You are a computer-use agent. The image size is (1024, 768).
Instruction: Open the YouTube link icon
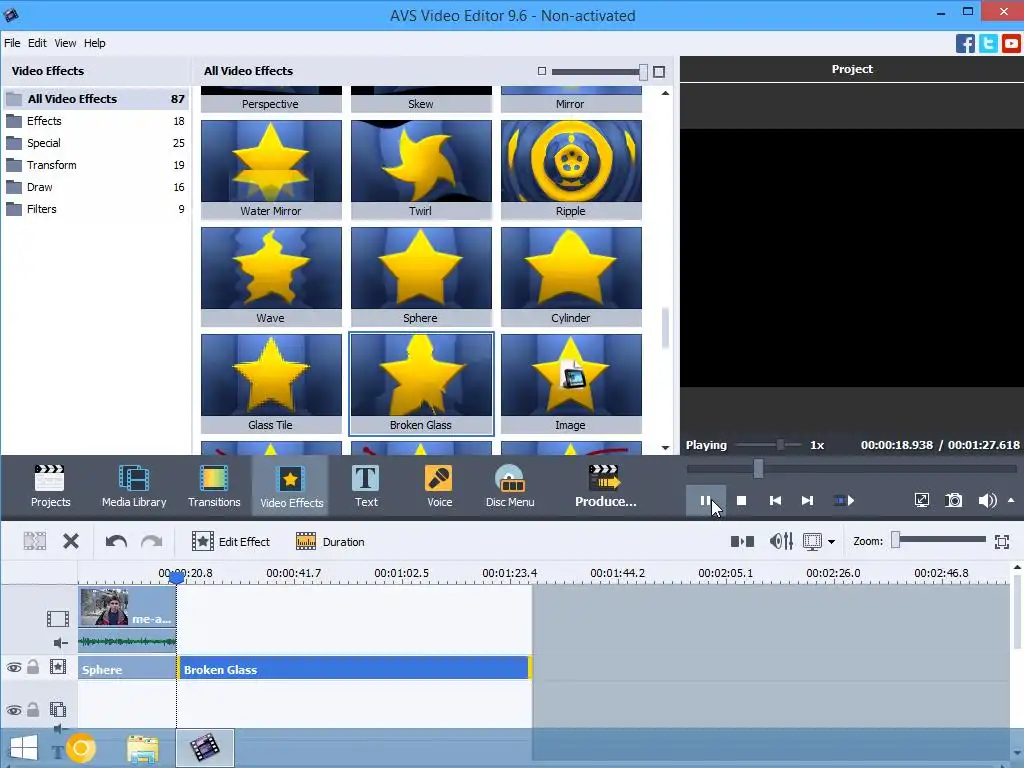(x=1011, y=44)
